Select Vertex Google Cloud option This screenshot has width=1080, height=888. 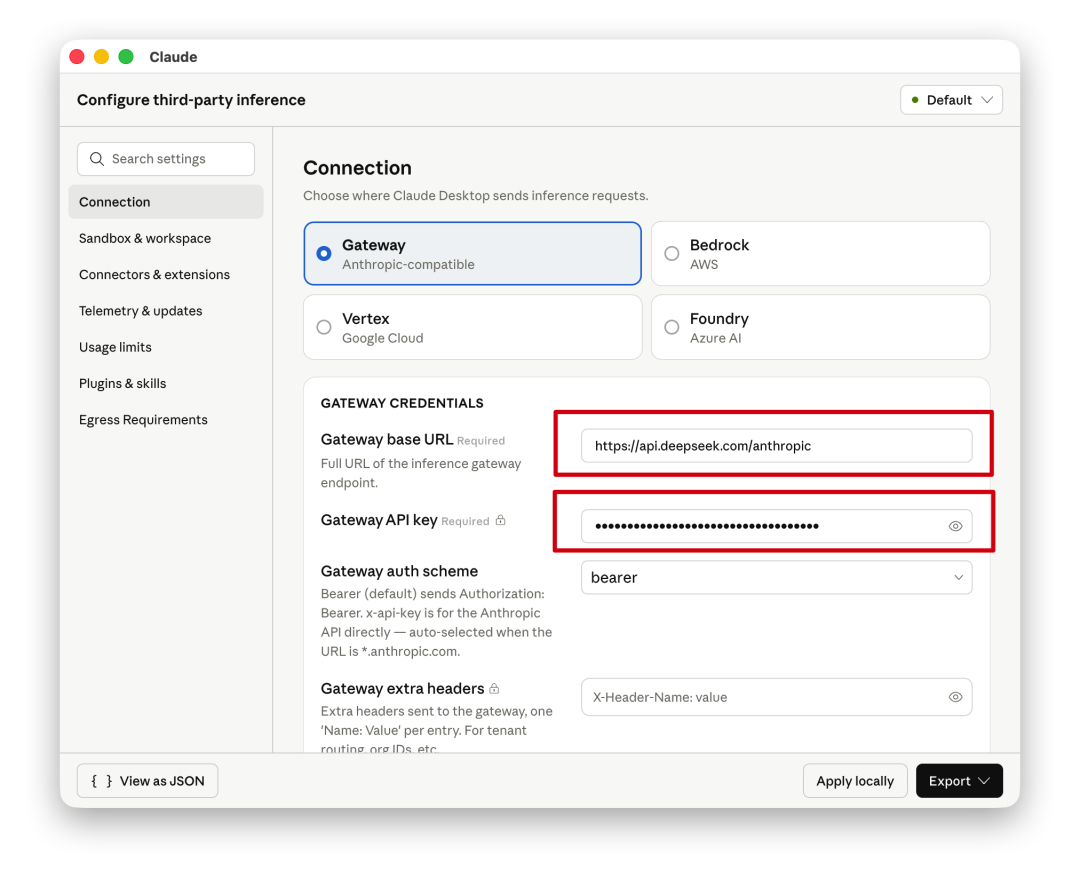[324, 327]
